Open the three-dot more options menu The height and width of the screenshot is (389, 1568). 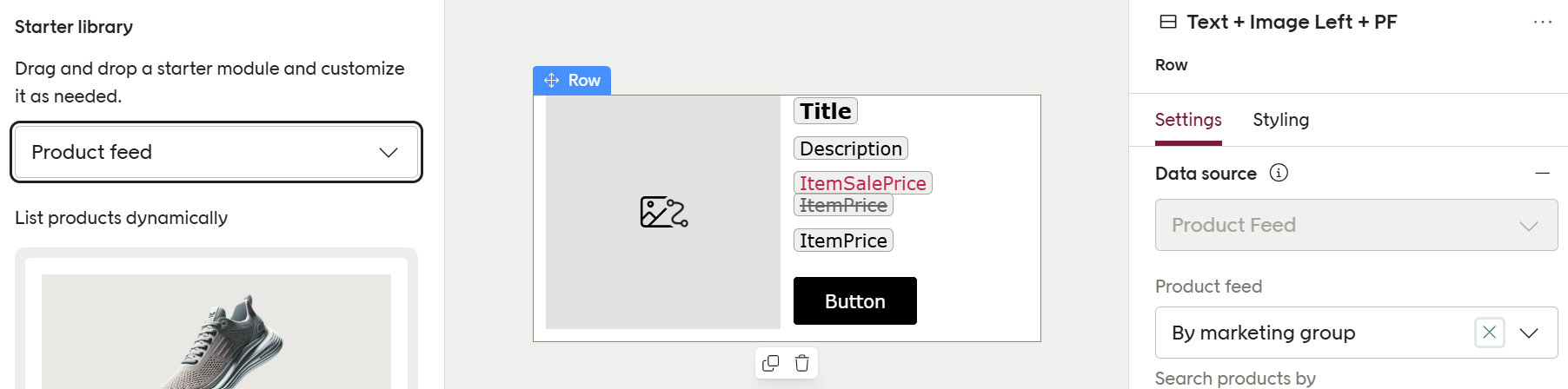(x=1543, y=23)
